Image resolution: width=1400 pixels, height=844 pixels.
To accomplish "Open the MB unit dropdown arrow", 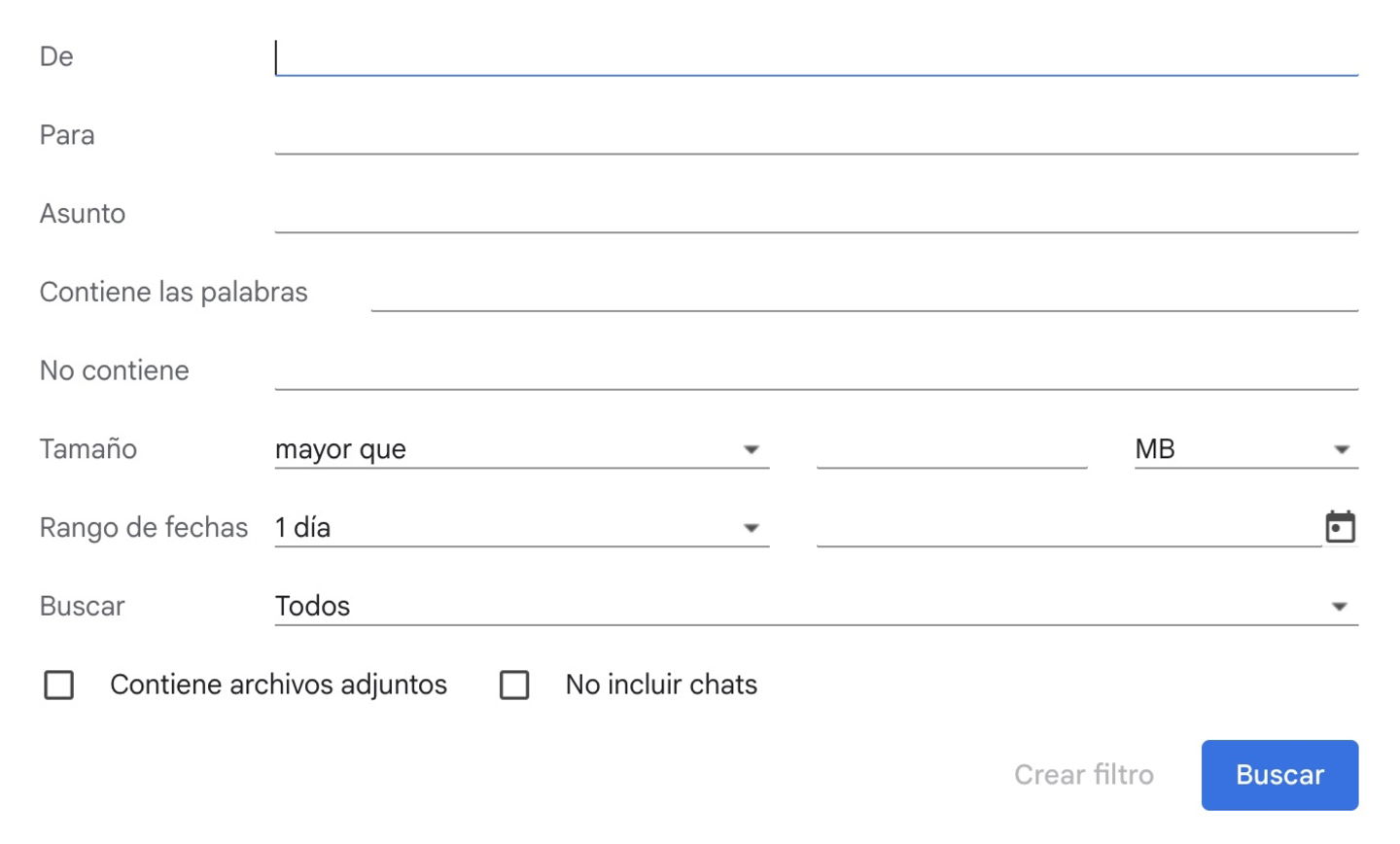I will coord(1342,449).
